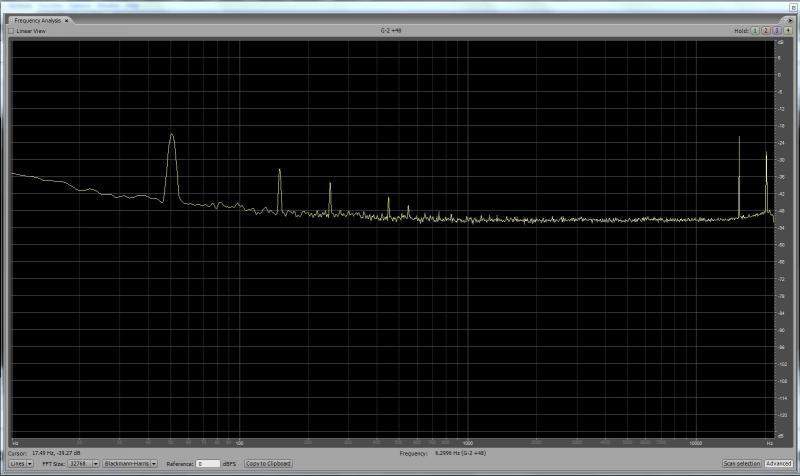The height and width of the screenshot is (476, 800).
Task: Close the Frequency Analysis tab
Action: 67,20
